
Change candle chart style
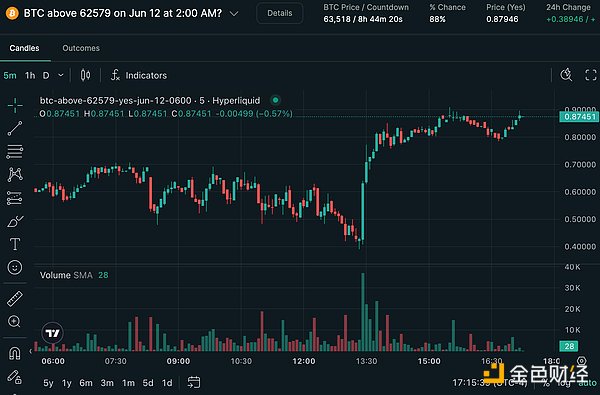pos(85,75)
